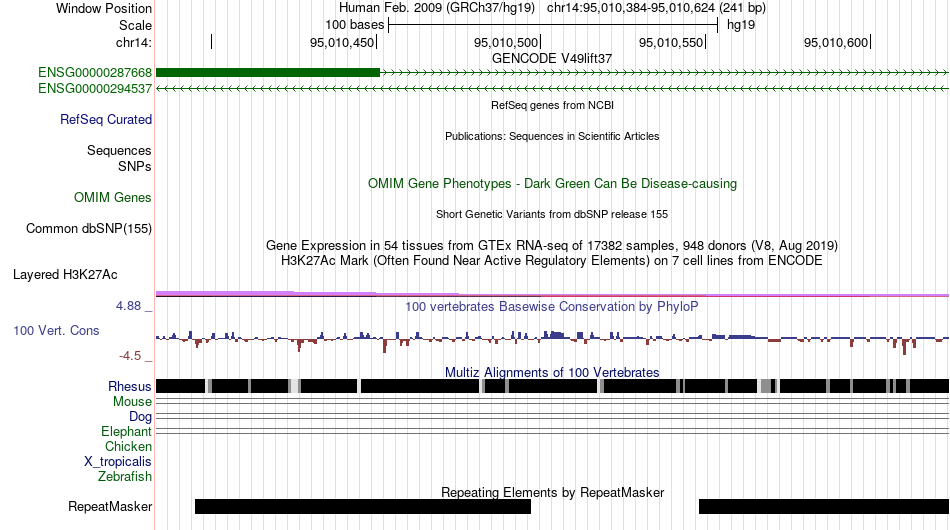Screen dimensions: 950x530
Task: Click the Common dbSNP(155) track label
Action: coord(89,228)
